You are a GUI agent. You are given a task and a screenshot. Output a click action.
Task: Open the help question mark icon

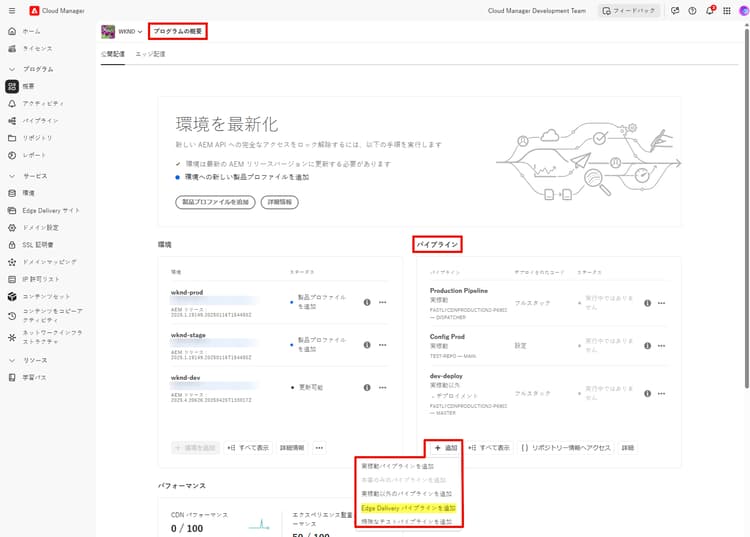click(692, 11)
